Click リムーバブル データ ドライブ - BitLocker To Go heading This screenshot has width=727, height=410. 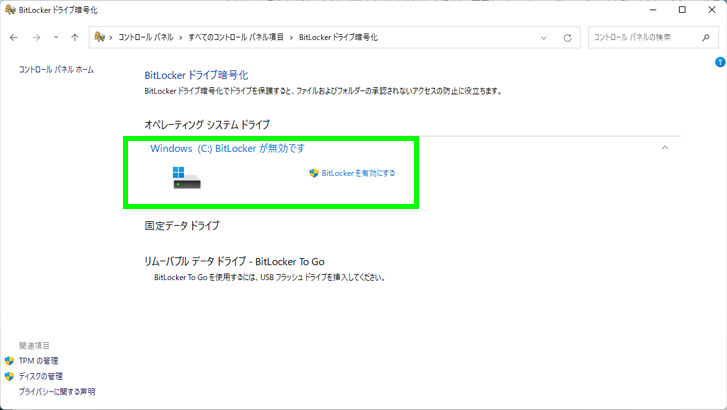[234, 262]
